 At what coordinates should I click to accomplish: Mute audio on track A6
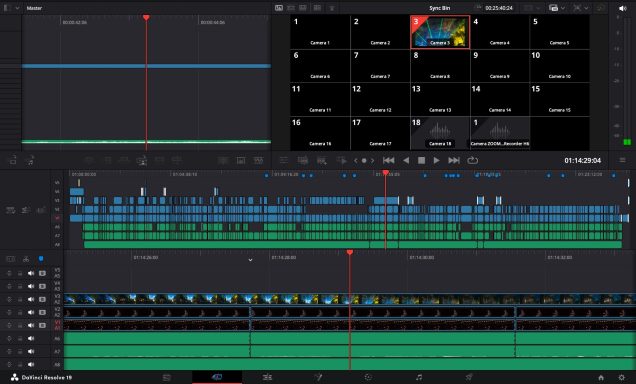coord(31,338)
